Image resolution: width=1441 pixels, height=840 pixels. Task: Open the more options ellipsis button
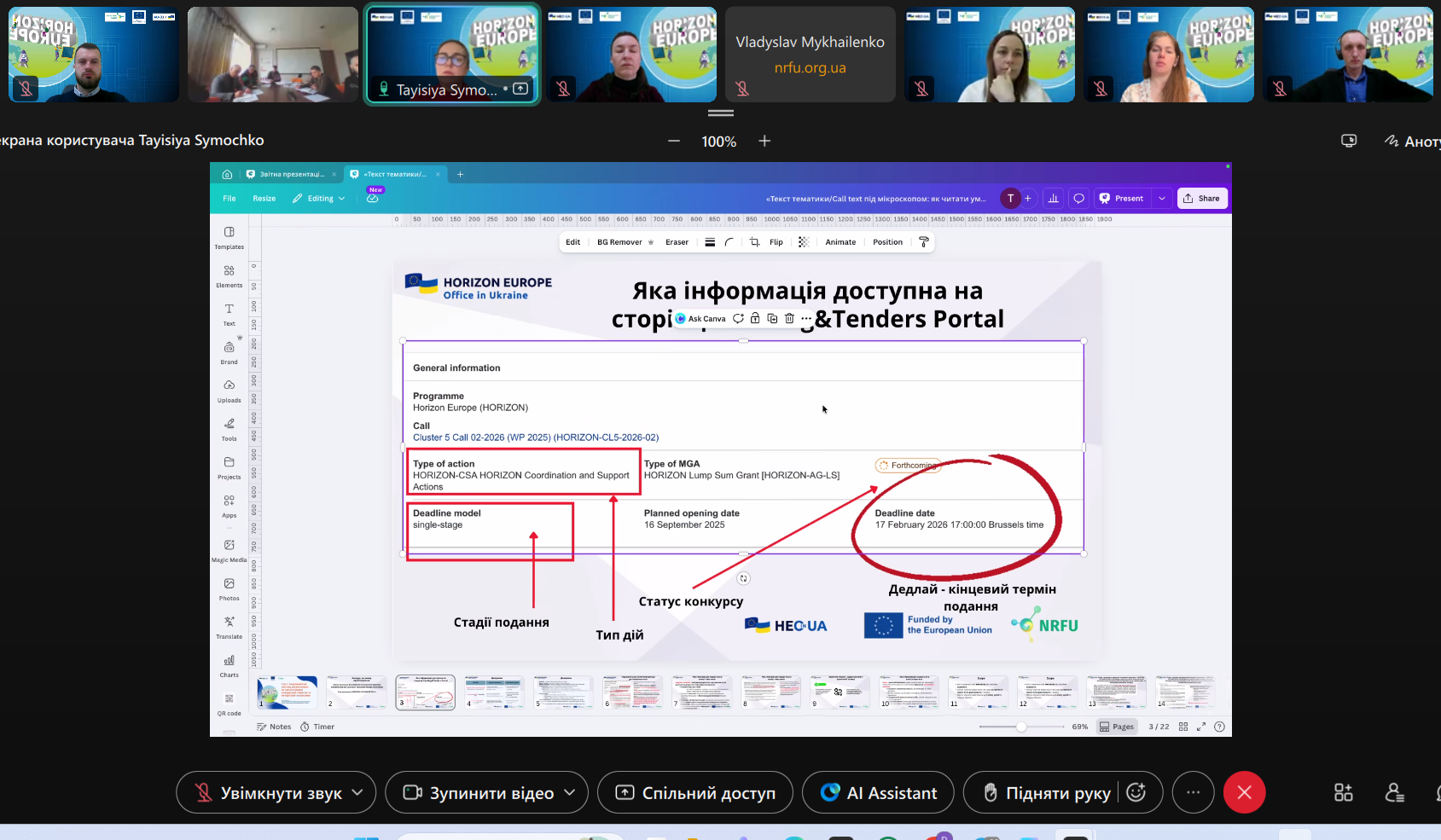[1193, 793]
